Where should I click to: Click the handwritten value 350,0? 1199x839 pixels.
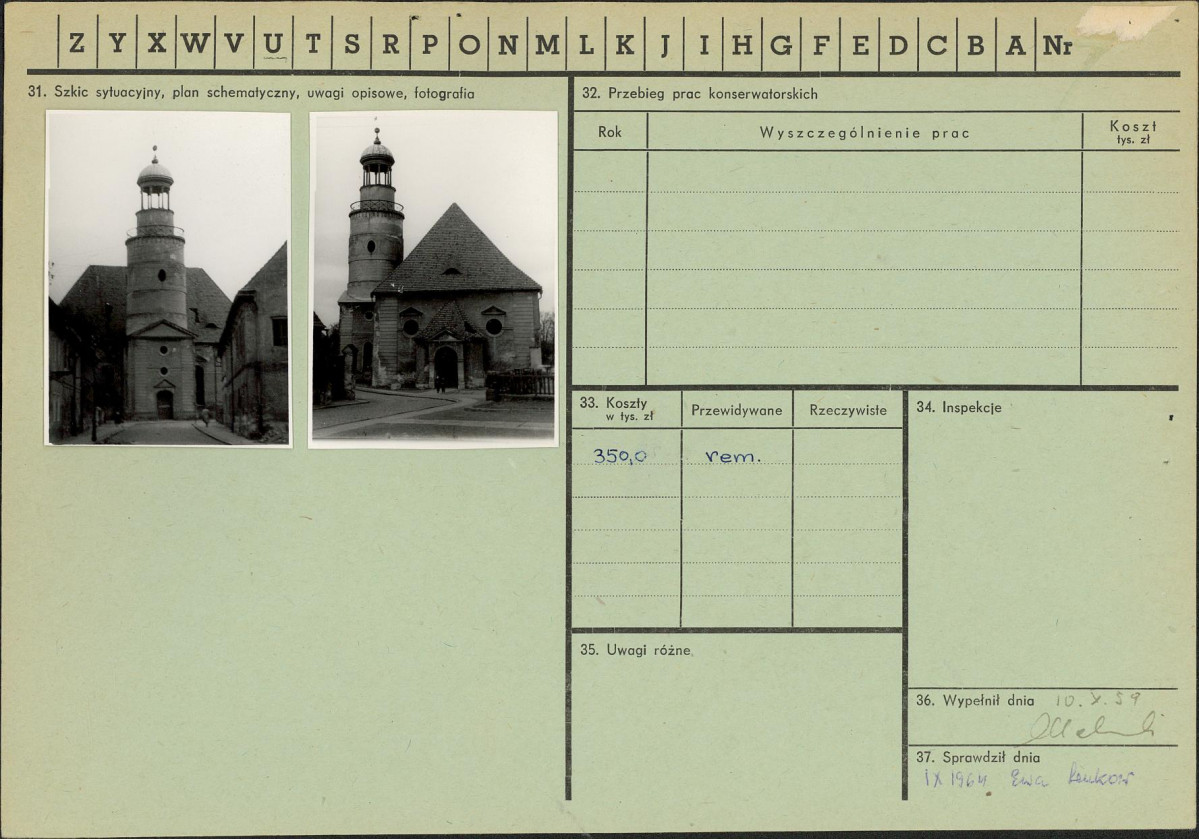pyautogui.click(x=620, y=456)
